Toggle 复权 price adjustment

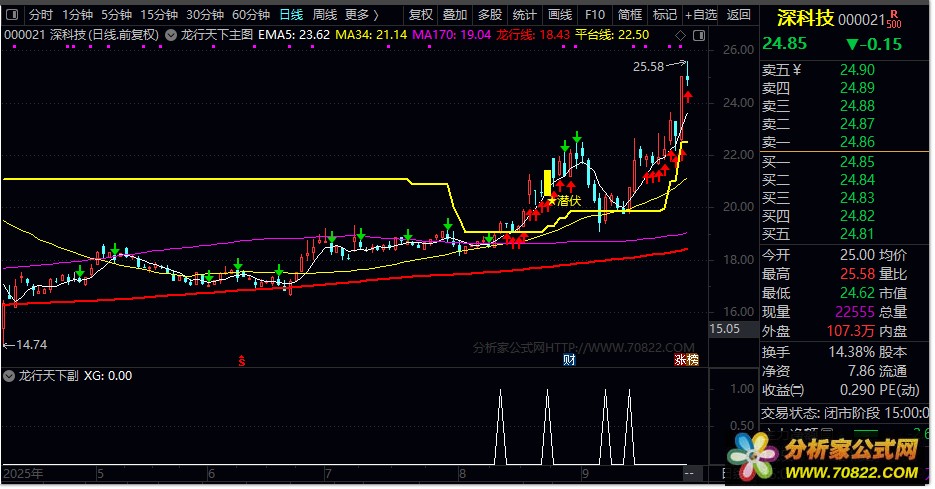[x=421, y=15]
